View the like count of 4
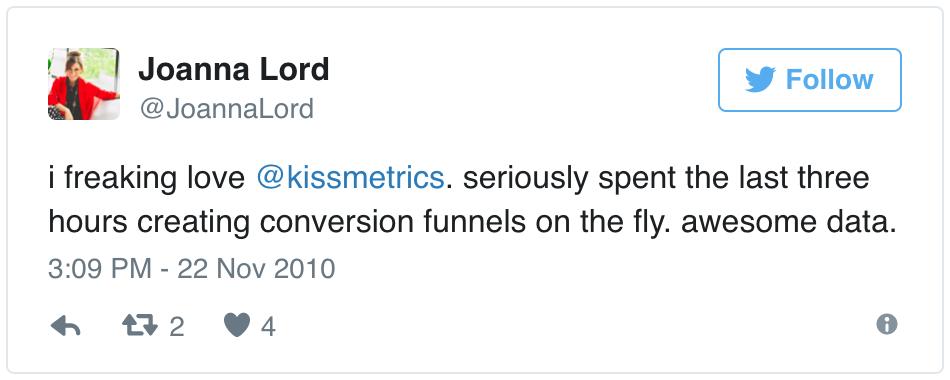Screen dimensions: 950x380 268,327
